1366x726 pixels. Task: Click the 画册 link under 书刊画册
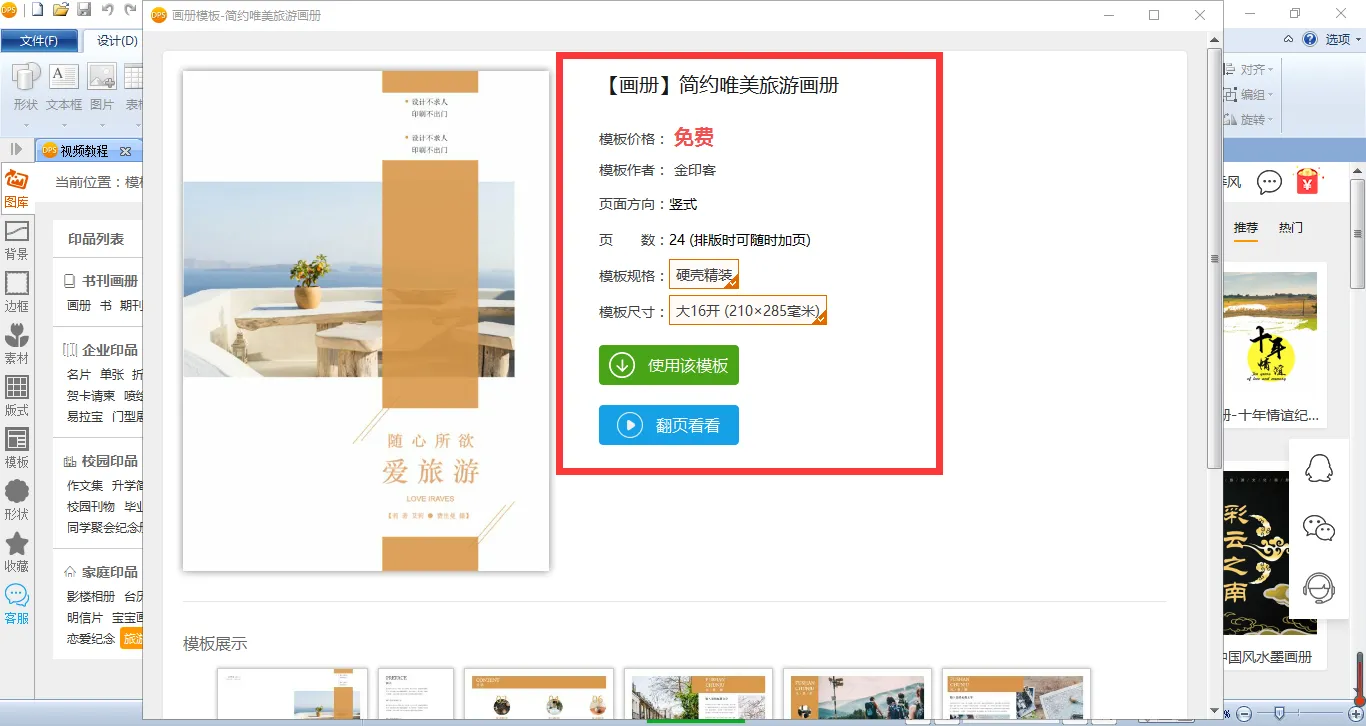tap(79, 305)
